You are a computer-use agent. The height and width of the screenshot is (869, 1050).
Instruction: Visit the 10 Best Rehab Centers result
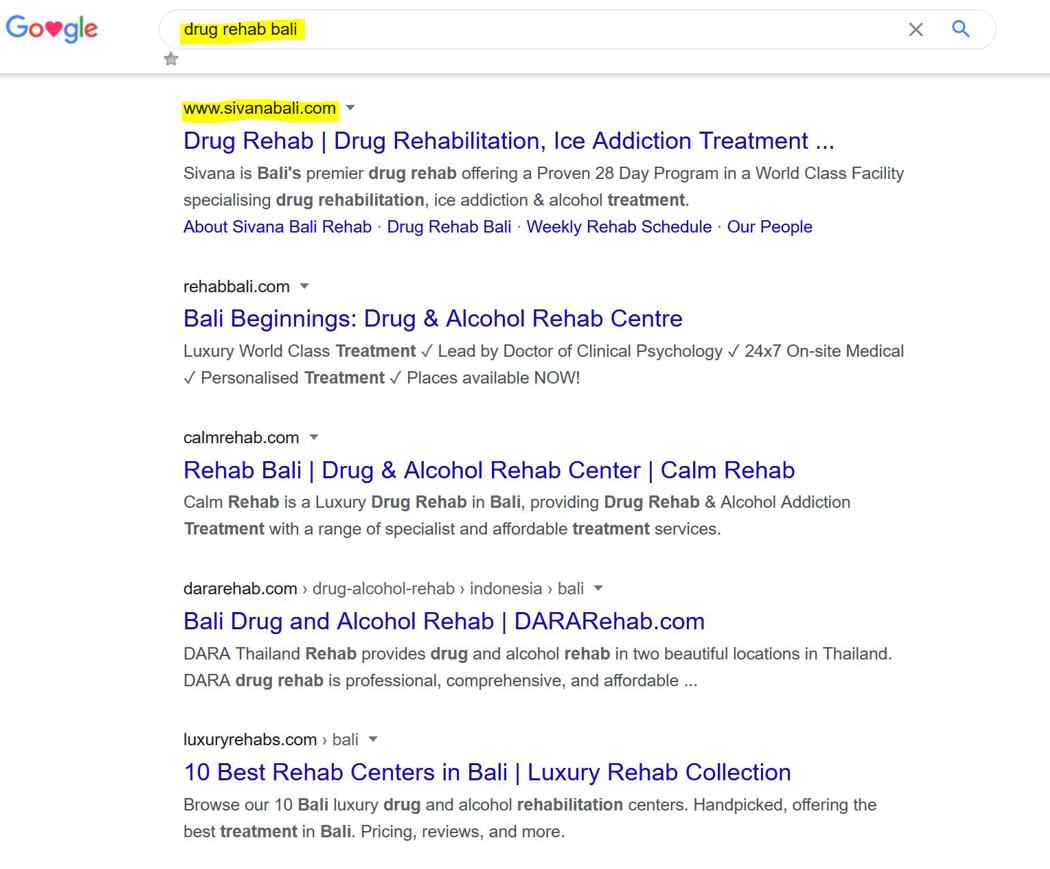[x=486, y=772]
